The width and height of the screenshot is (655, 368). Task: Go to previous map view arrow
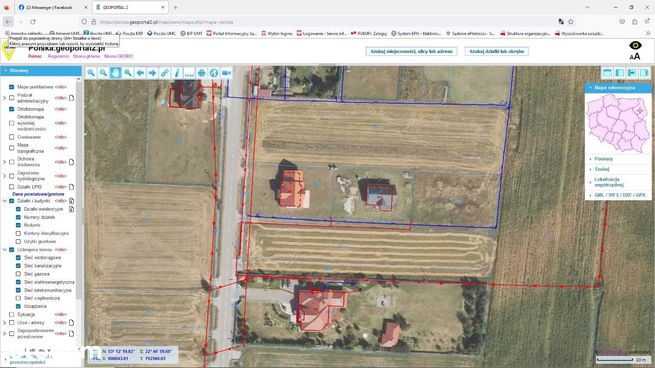[x=140, y=73]
